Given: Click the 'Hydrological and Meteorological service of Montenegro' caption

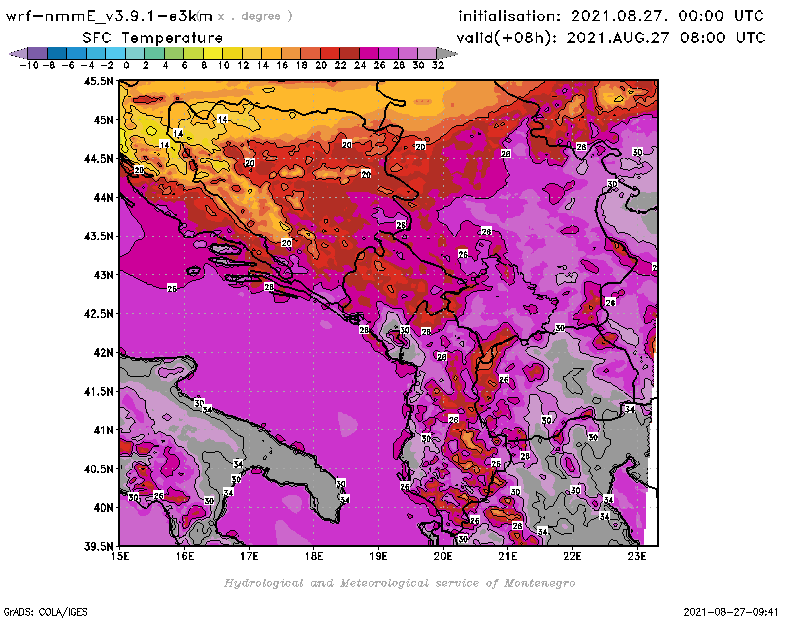Looking at the screenshot, I should point(399,583).
